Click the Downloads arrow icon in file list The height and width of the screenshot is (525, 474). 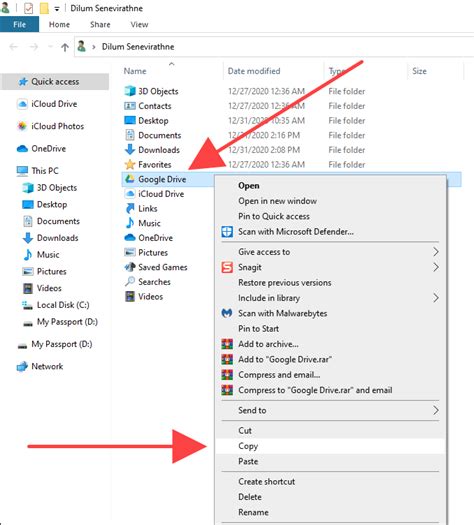(x=130, y=150)
